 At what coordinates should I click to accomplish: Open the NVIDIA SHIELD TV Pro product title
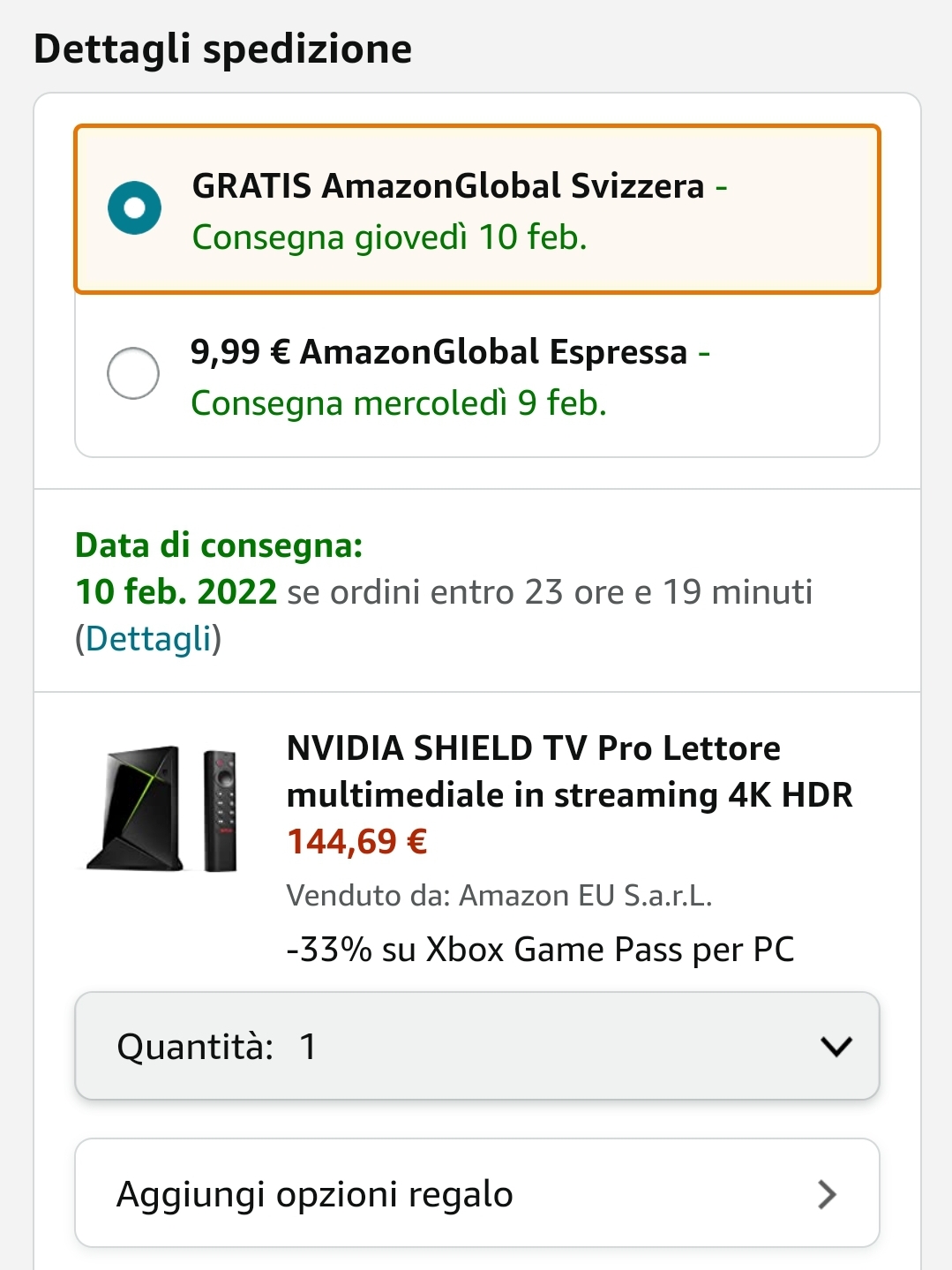tap(569, 771)
